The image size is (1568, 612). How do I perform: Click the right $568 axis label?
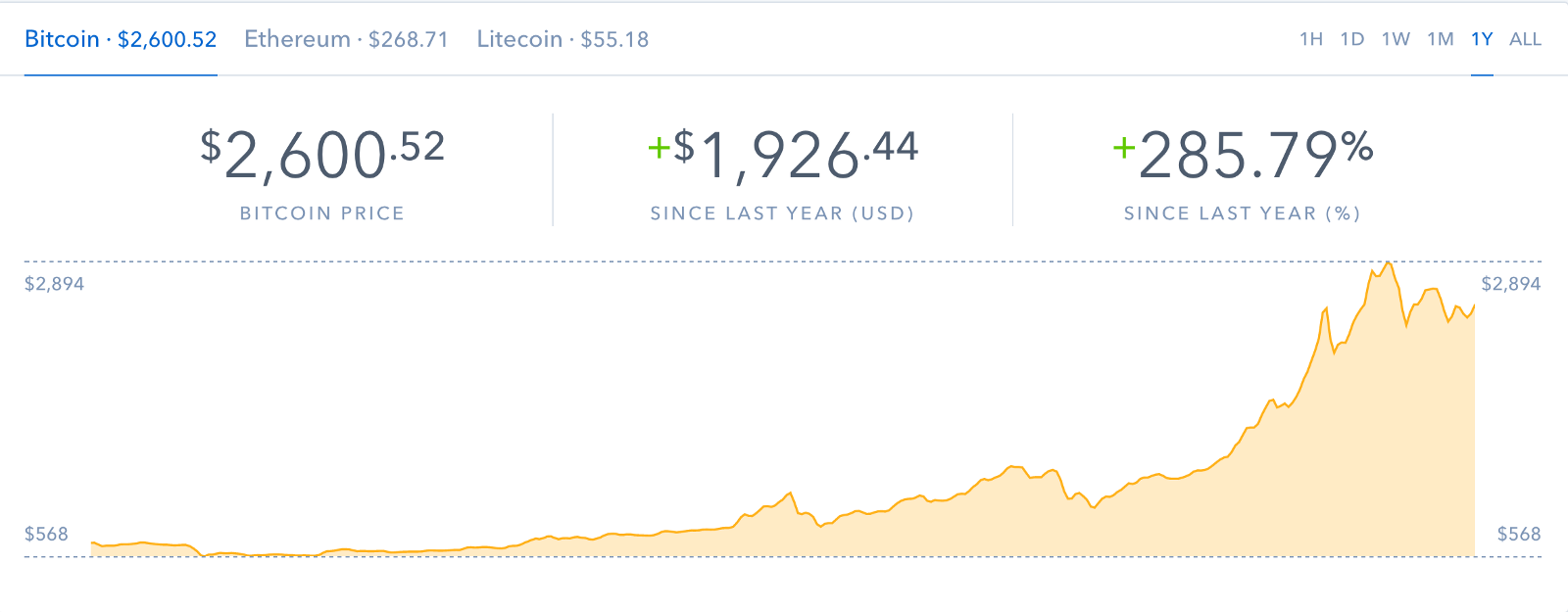click(1518, 534)
